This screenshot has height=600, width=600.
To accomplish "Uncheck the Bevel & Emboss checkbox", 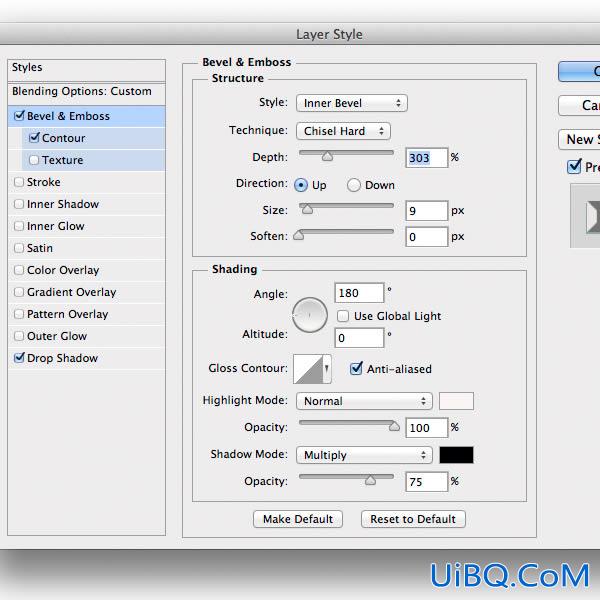I will click(19, 116).
